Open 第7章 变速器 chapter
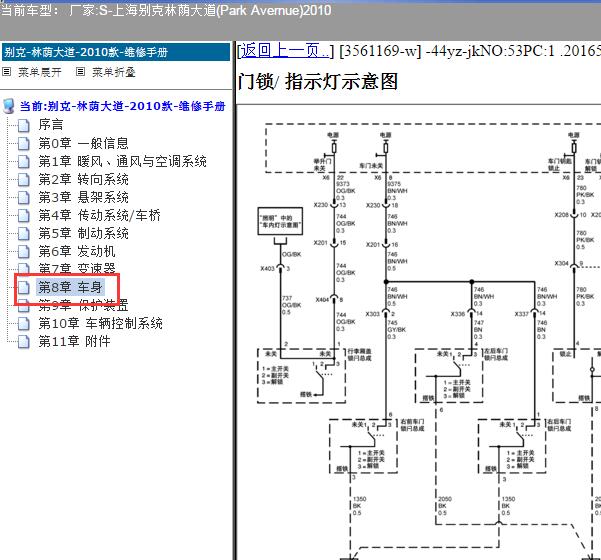 77,268
